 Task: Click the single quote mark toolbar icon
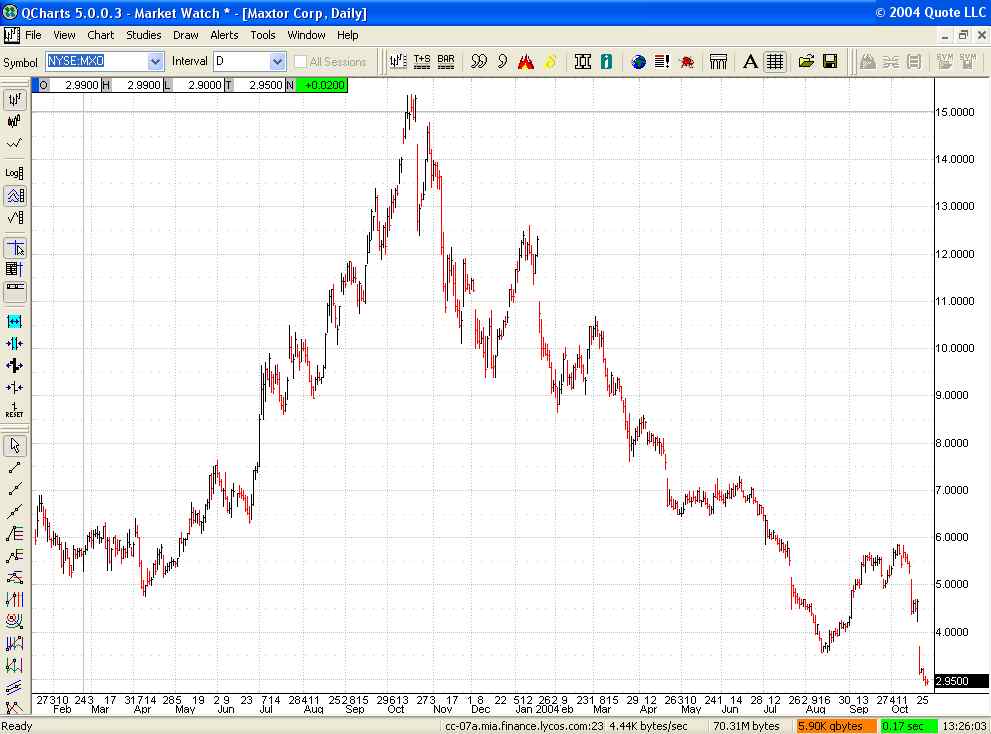pos(502,61)
